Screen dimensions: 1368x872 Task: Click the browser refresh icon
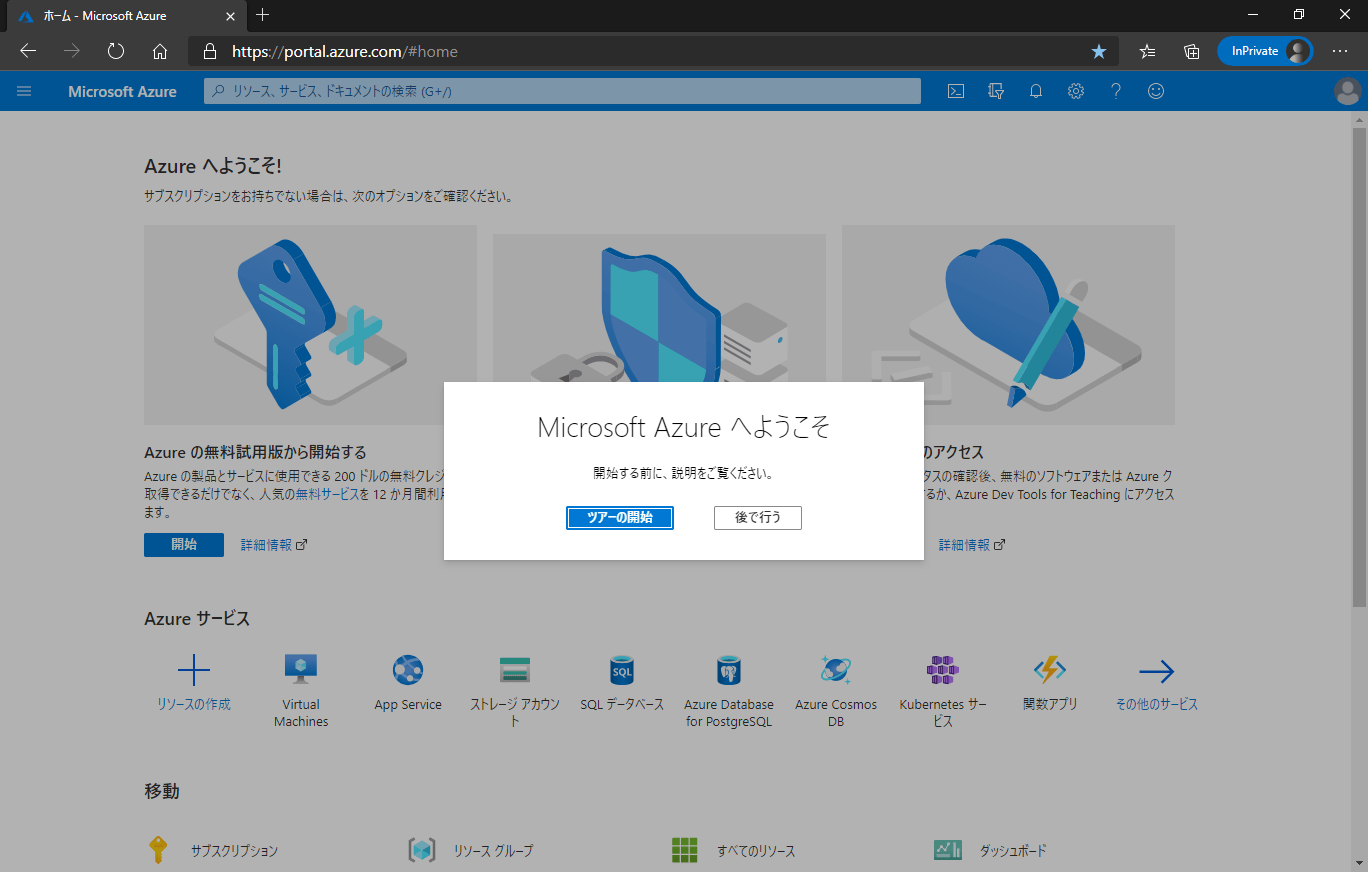116,51
